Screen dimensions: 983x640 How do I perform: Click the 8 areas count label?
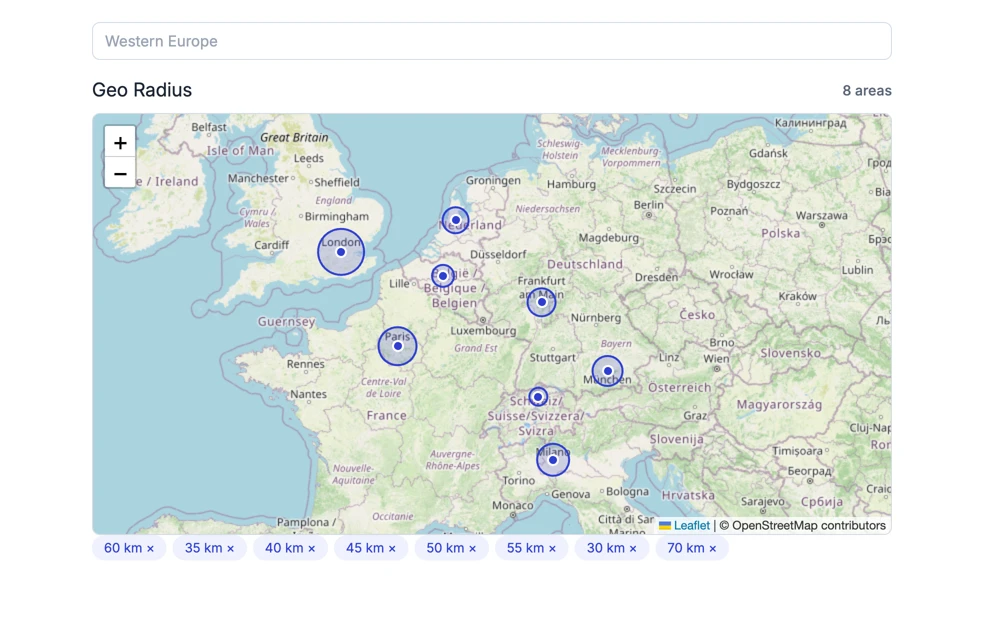pyautogui.click(x=866, y=91)
